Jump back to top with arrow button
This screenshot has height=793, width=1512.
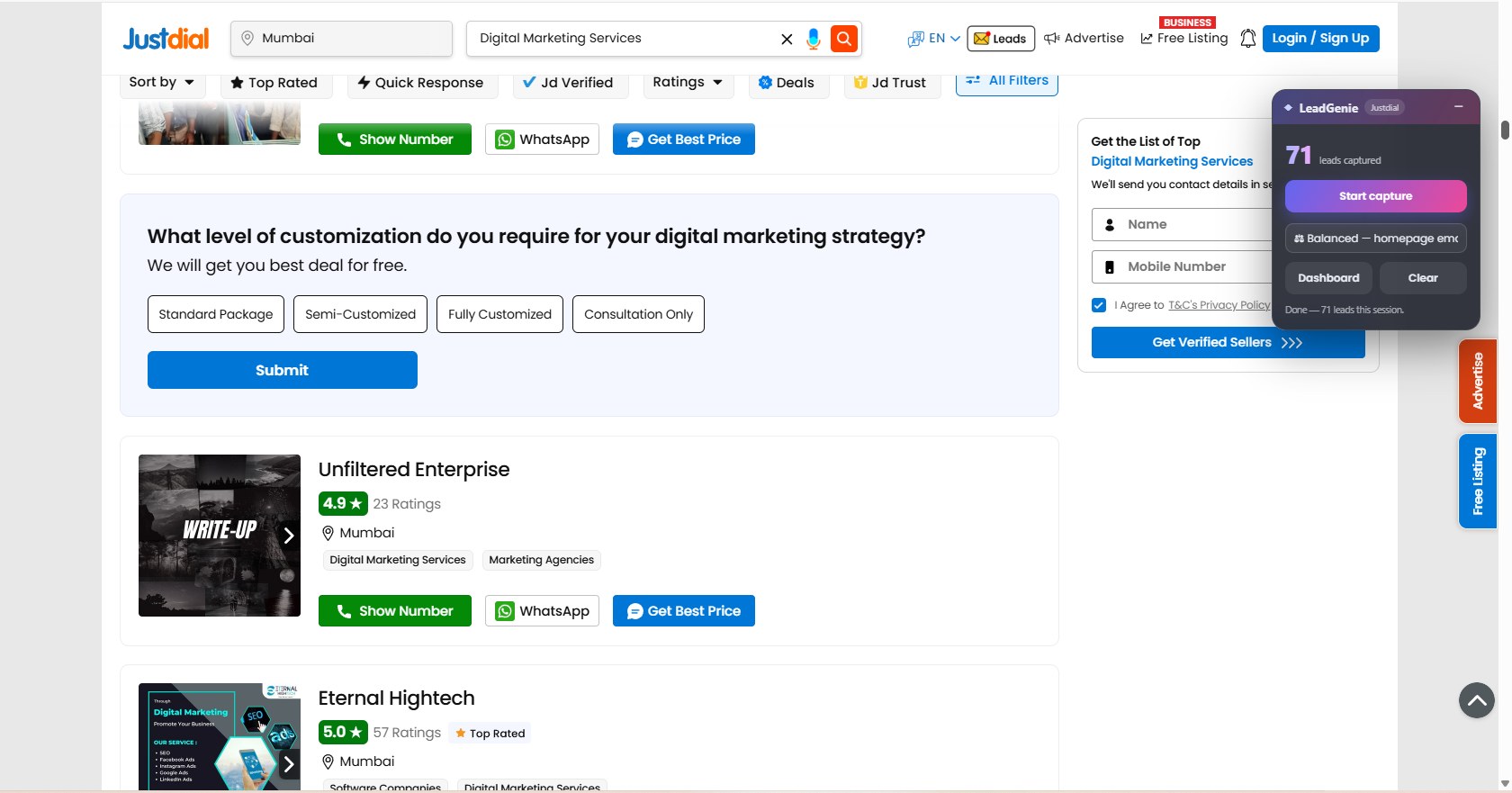1476,699
